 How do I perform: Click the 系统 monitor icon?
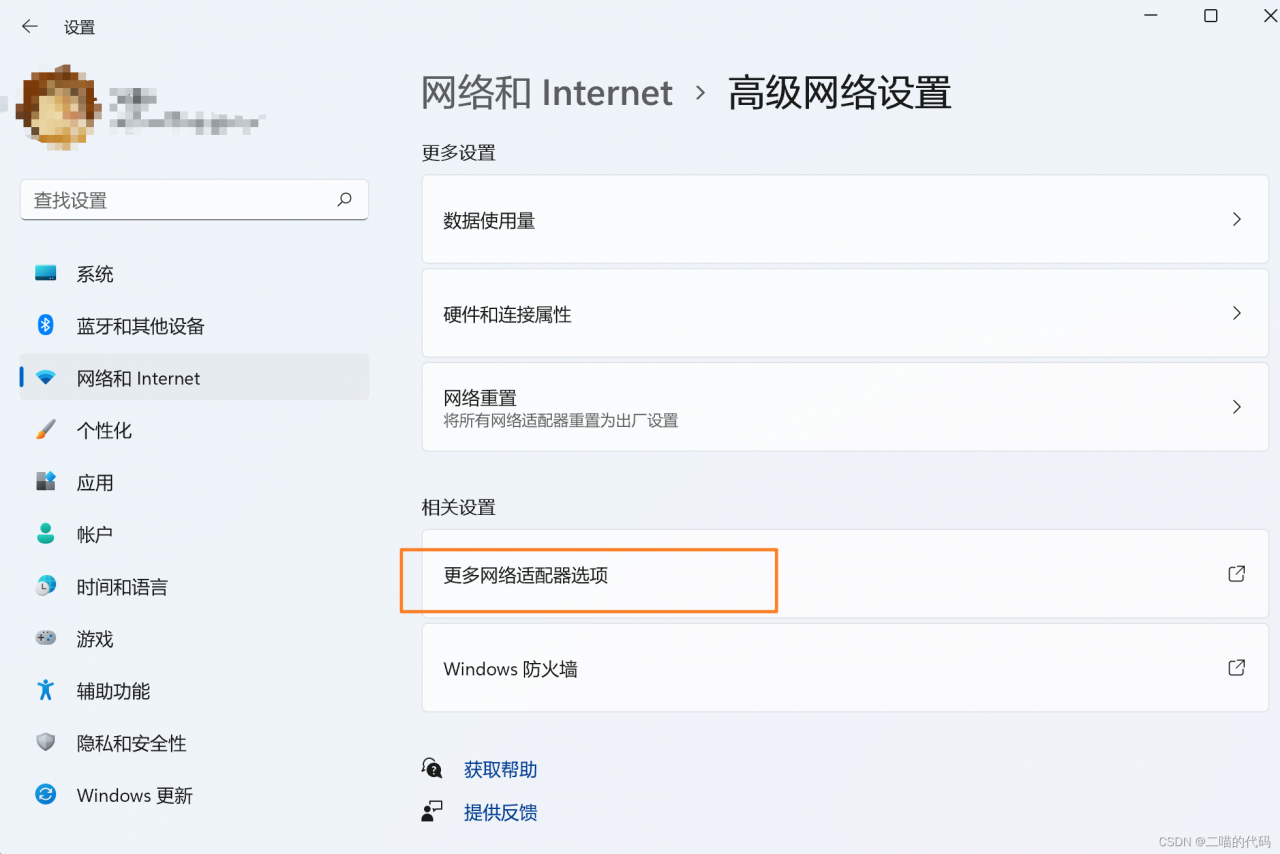pos(46,273)
